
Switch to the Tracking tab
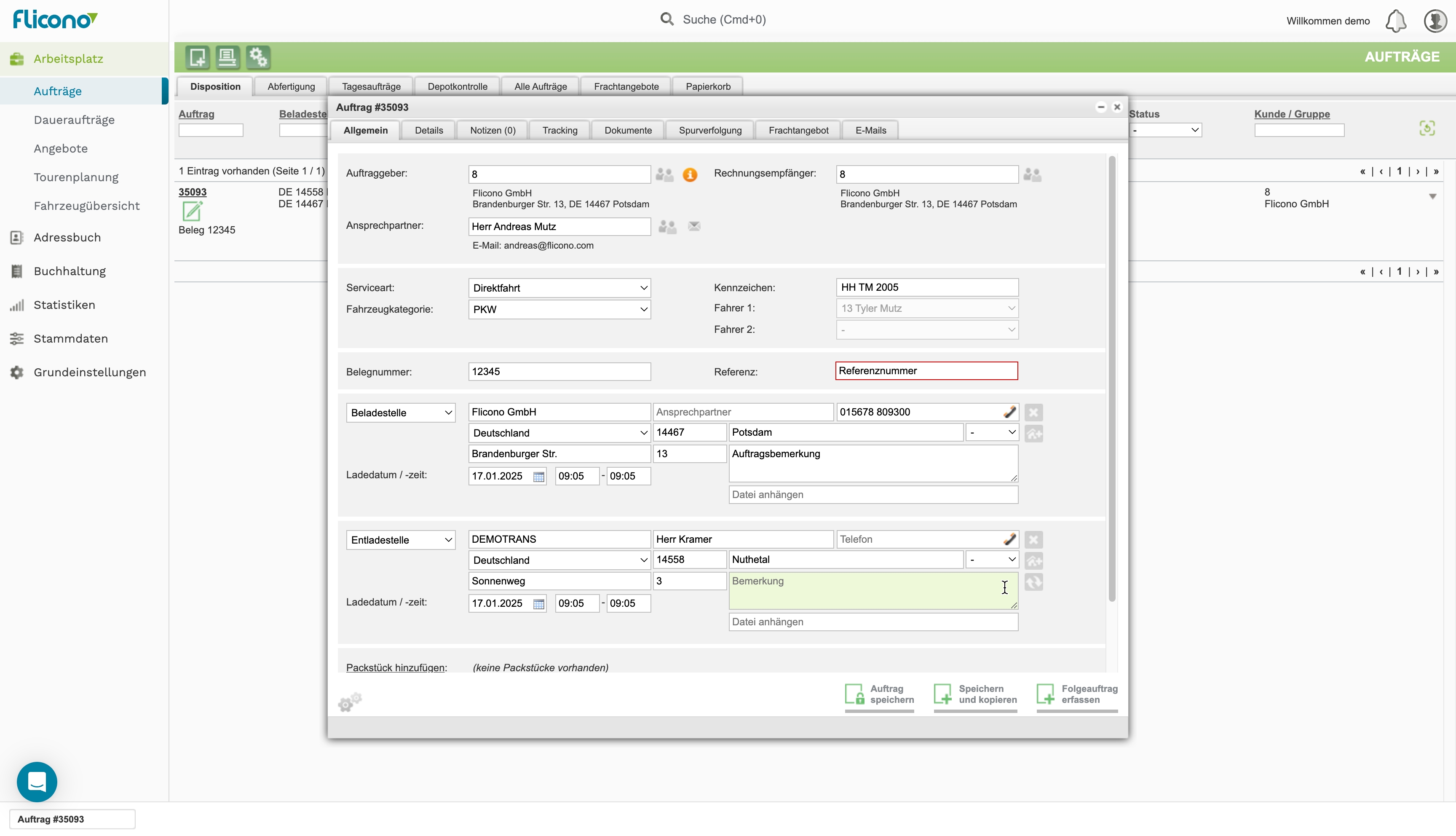point(559,130)
